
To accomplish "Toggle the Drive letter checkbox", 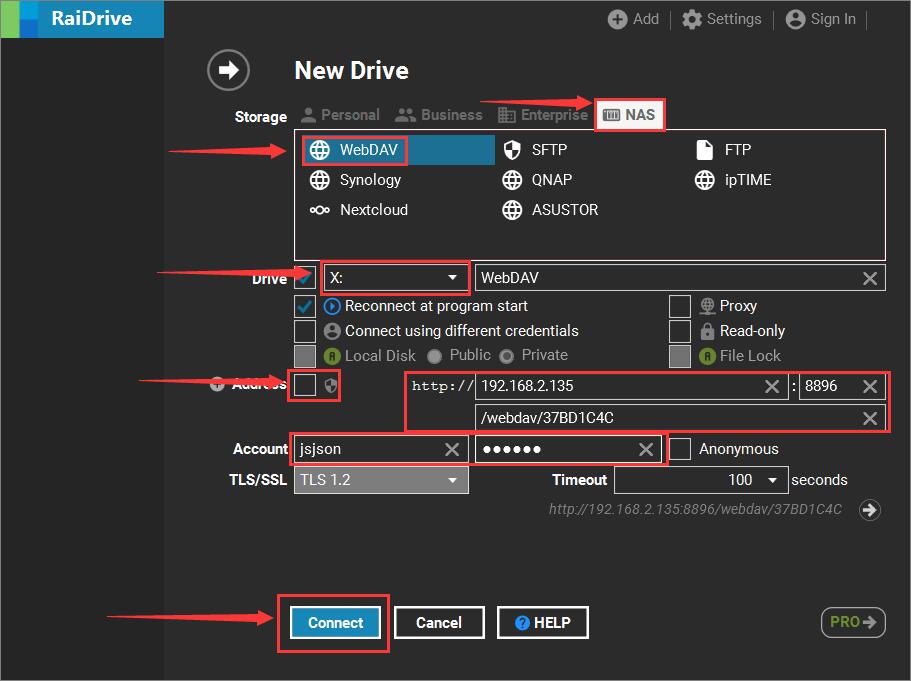I will 304,277.
